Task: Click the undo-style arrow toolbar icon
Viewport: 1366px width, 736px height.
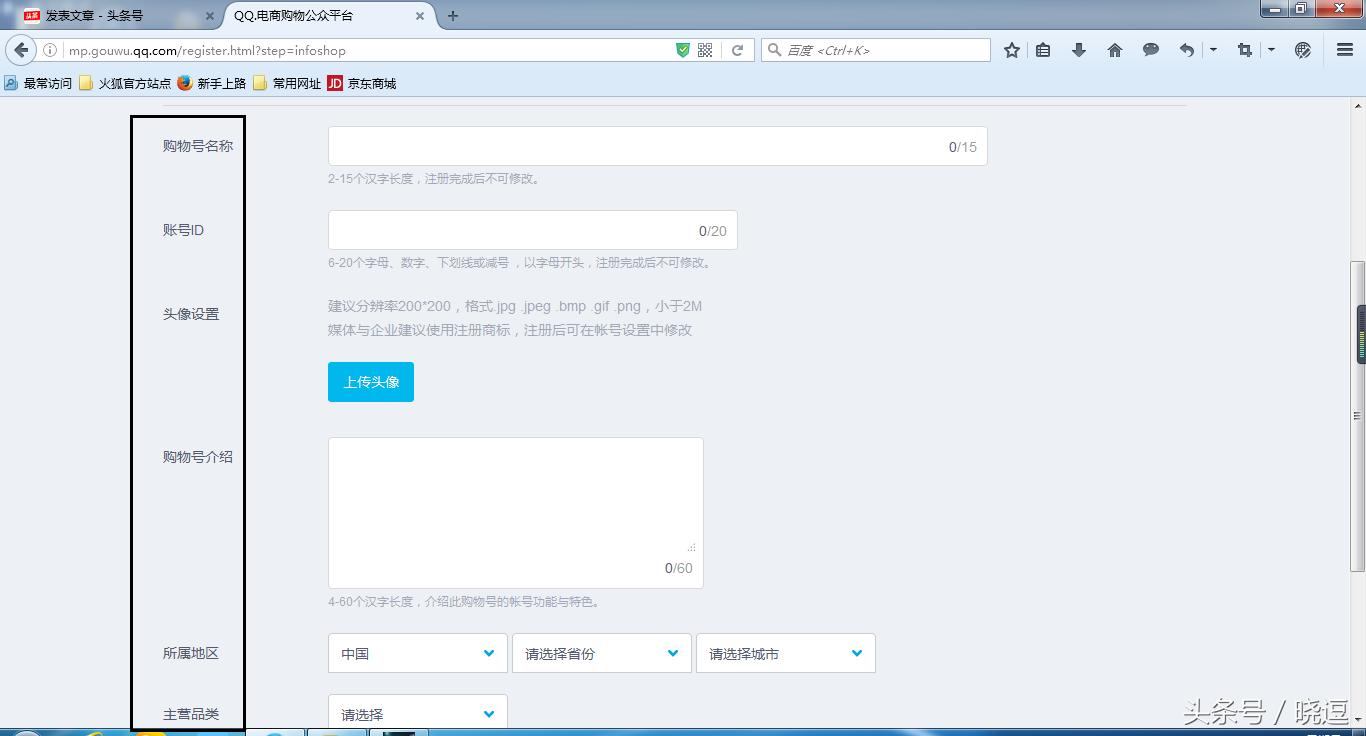Action: (1185, 49)
